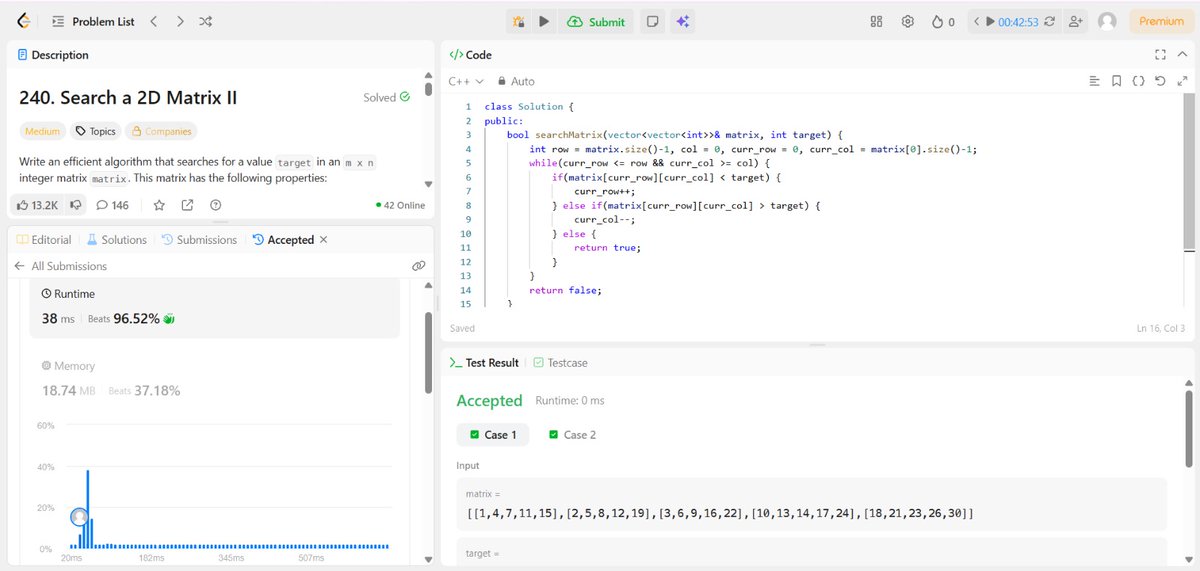Open the AI sparkle assistant icon
The image size is (1200, 571).
click(x=683, y=21)
